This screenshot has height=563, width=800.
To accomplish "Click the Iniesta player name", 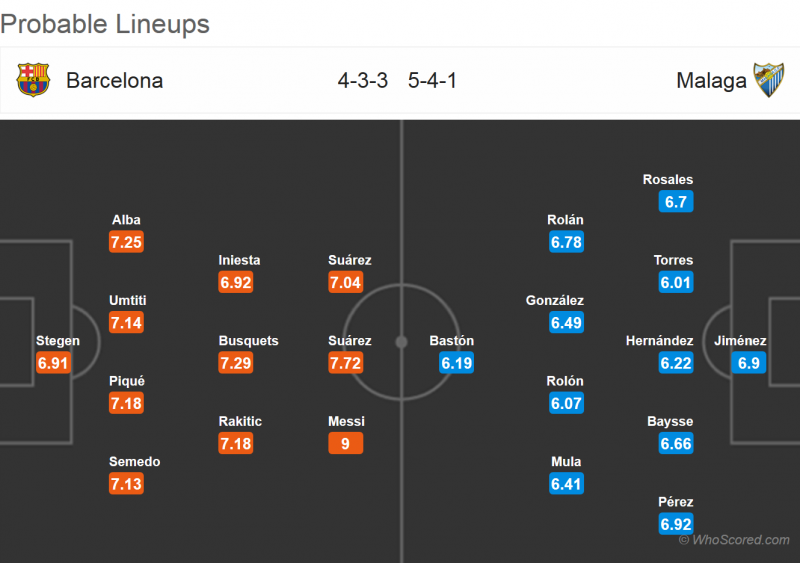I will click(239, 260).
